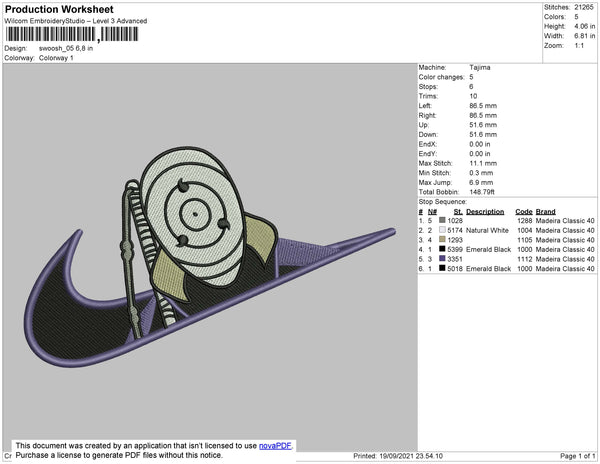600x464 pixels.
Task: Click the Min Stitch value 0.3 mm
Action: pos(481,173)
